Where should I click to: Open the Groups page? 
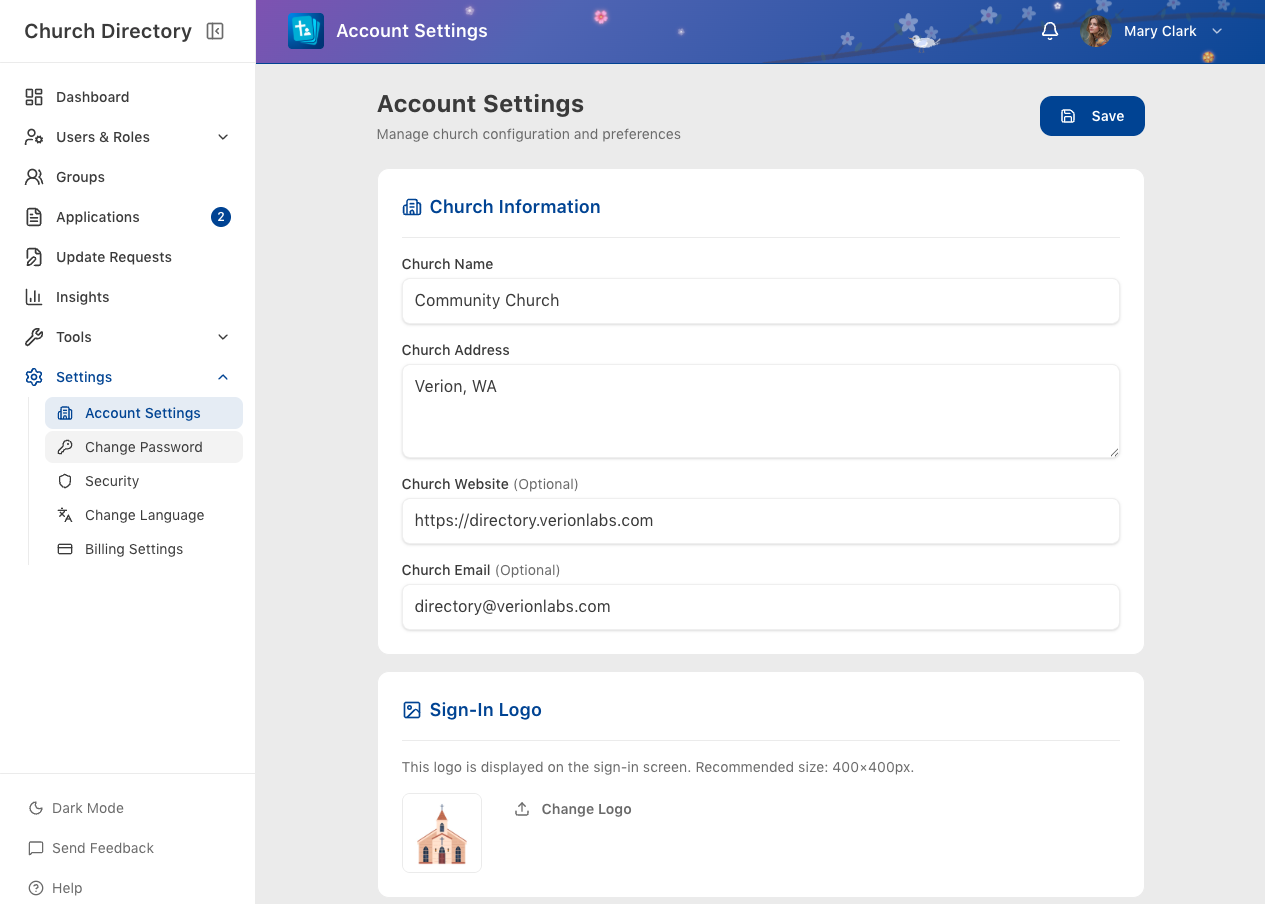click(128, 177)
